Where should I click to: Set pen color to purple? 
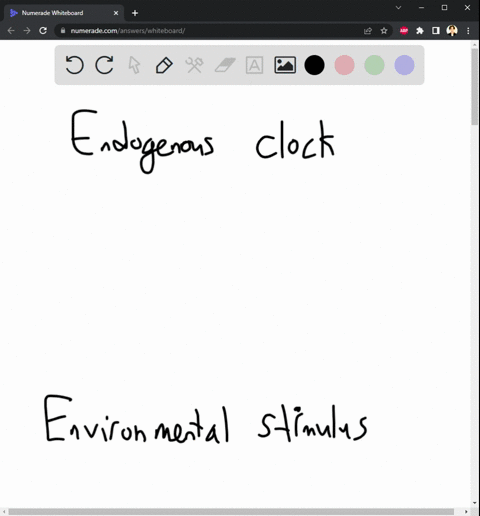404,65
